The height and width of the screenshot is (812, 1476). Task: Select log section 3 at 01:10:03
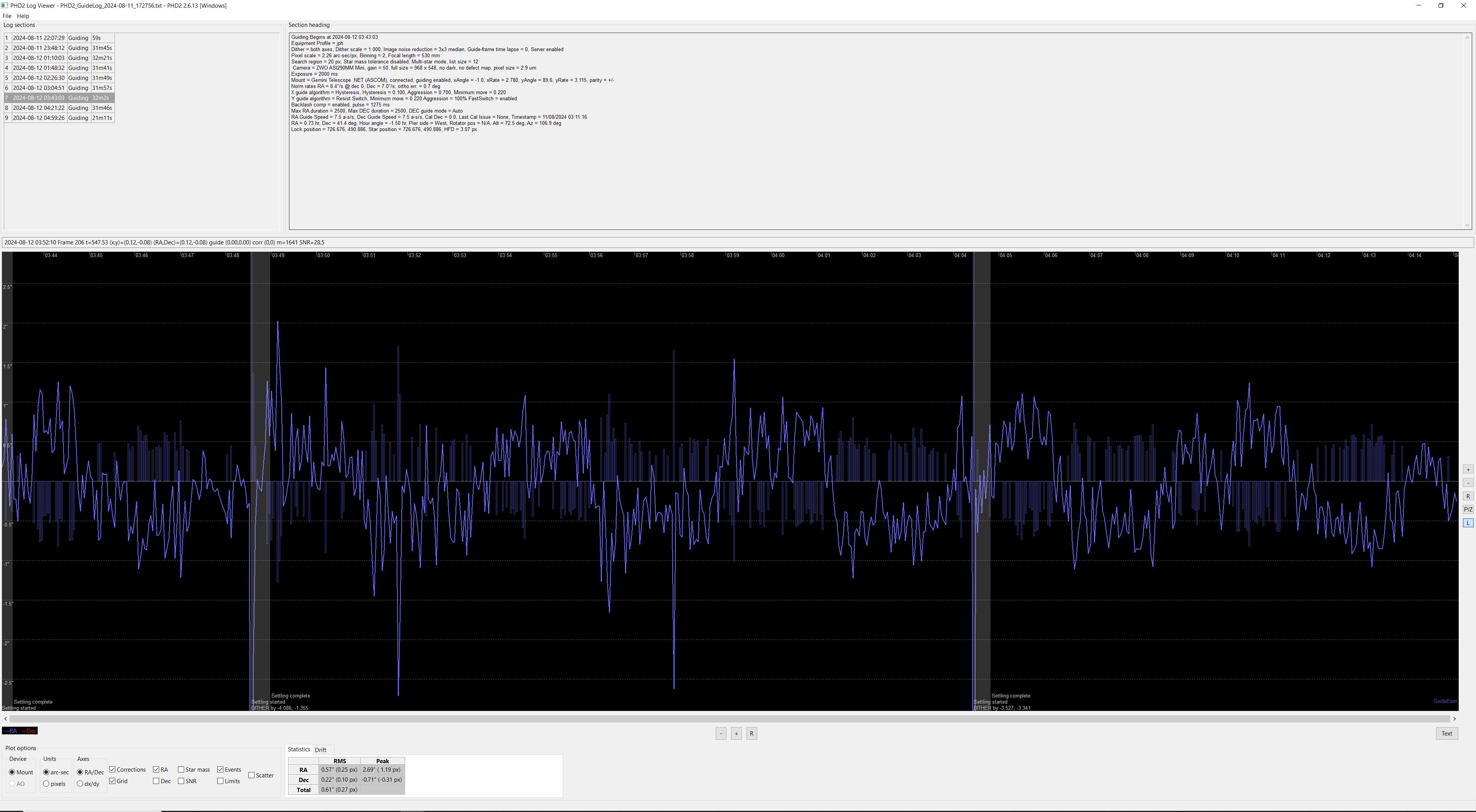[38, 58]
